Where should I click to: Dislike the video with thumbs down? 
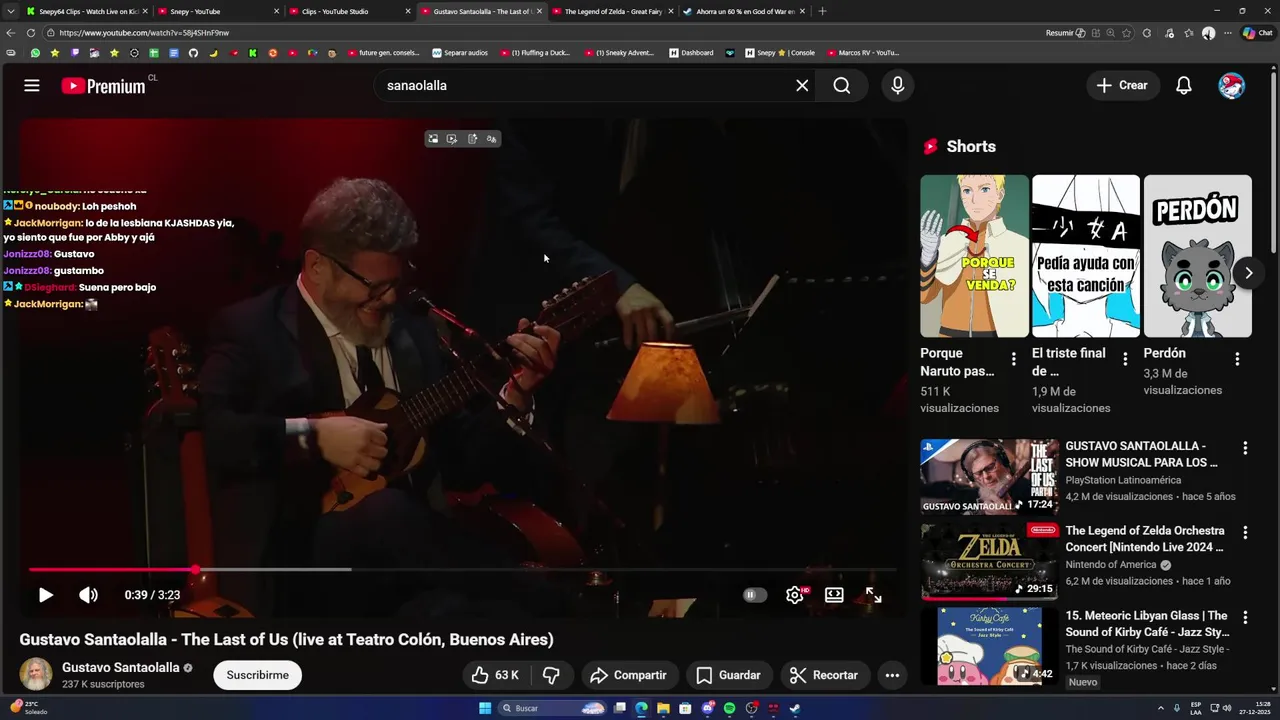click(x=551, y=675)
